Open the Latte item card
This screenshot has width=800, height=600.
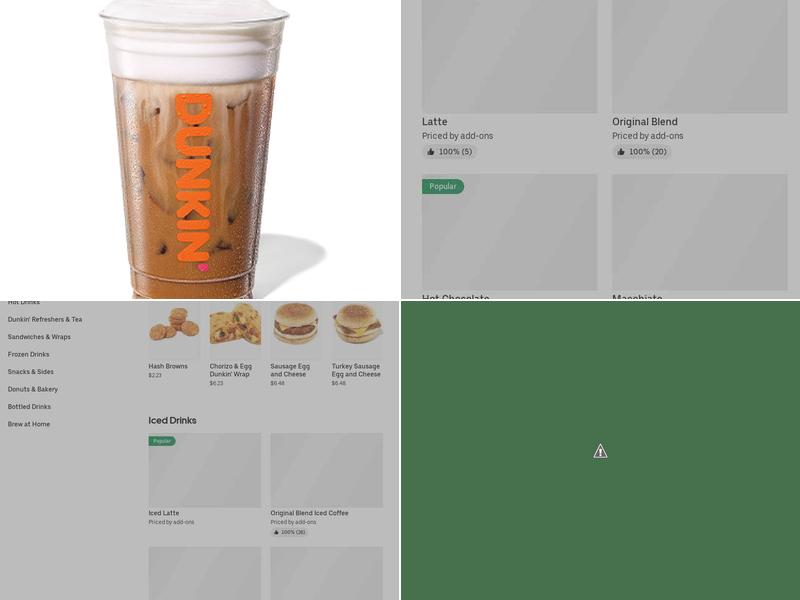pyautogui.click(x=509, y=77)
